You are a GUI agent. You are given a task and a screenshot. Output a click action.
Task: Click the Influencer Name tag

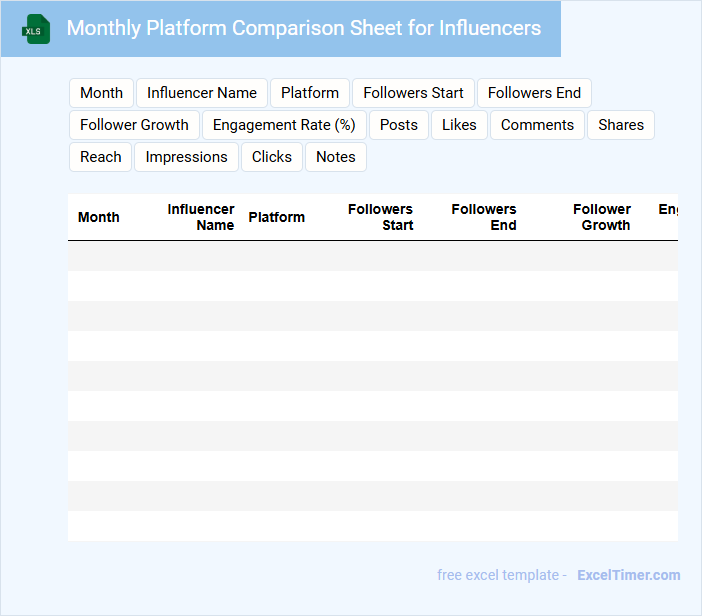click(x=202, y=93)
